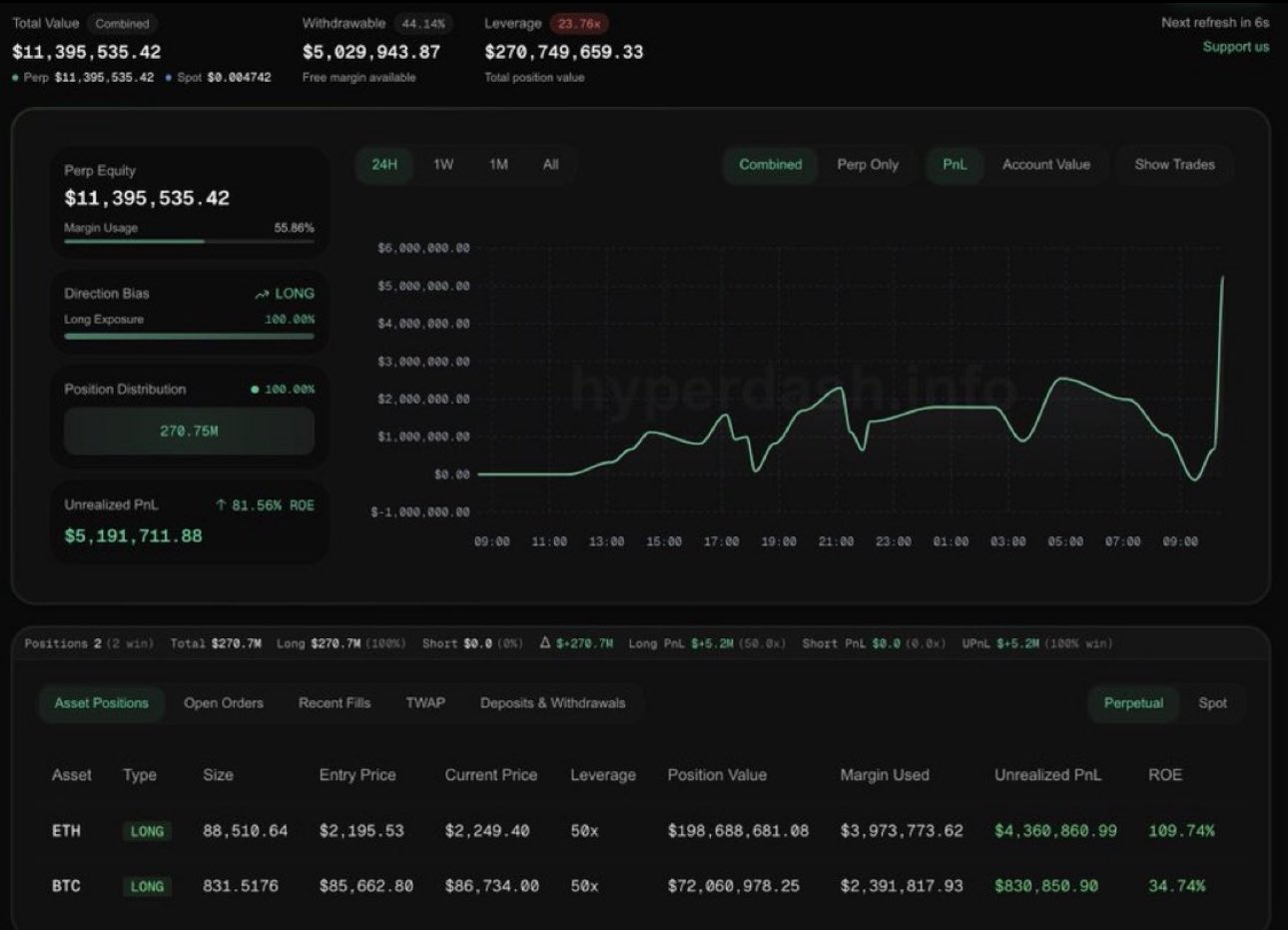Switch chart to Perp Only view
Viewport: 1288px width, 930px height.
(868, 166)
